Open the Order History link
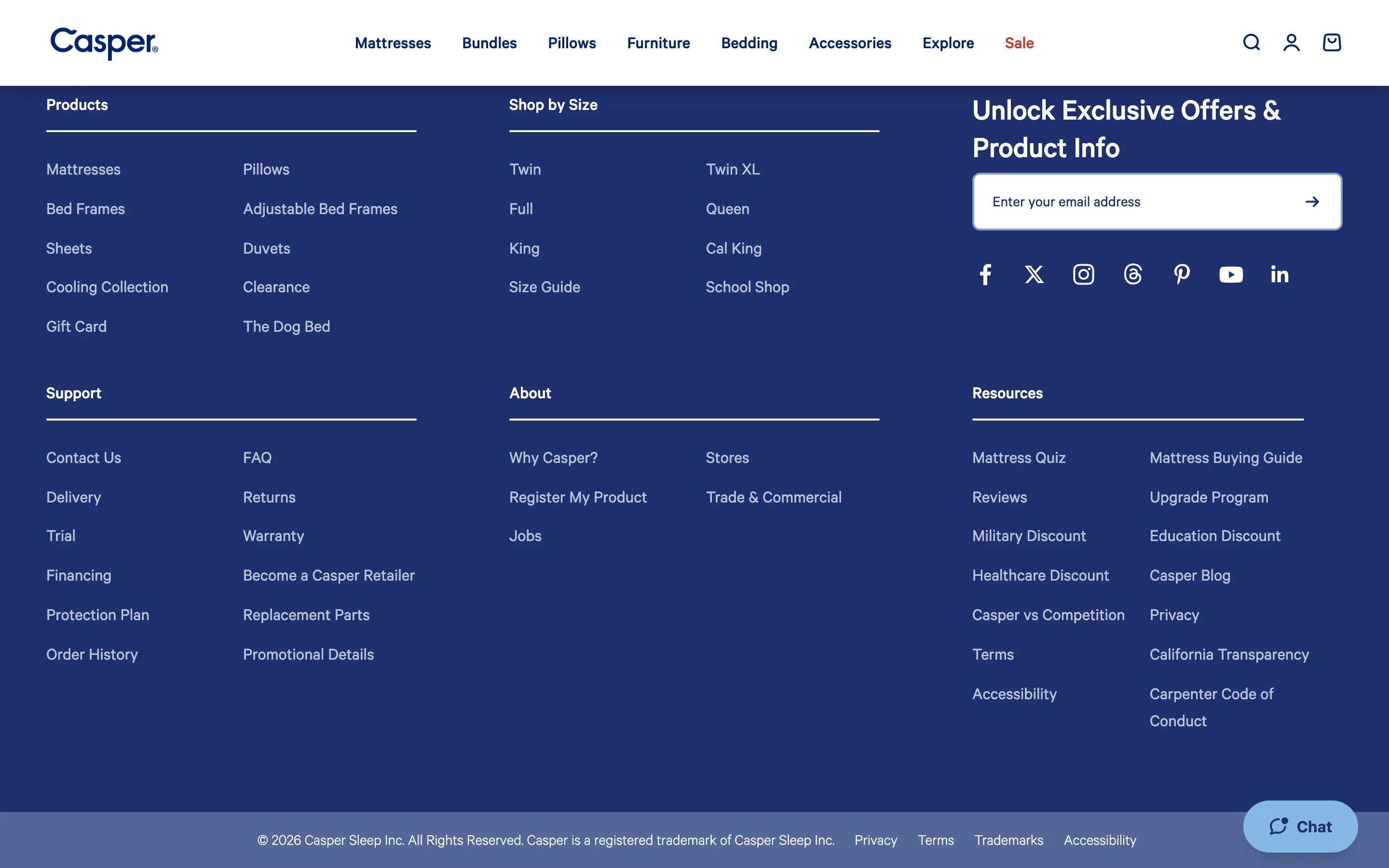 (x=92, y=654)
